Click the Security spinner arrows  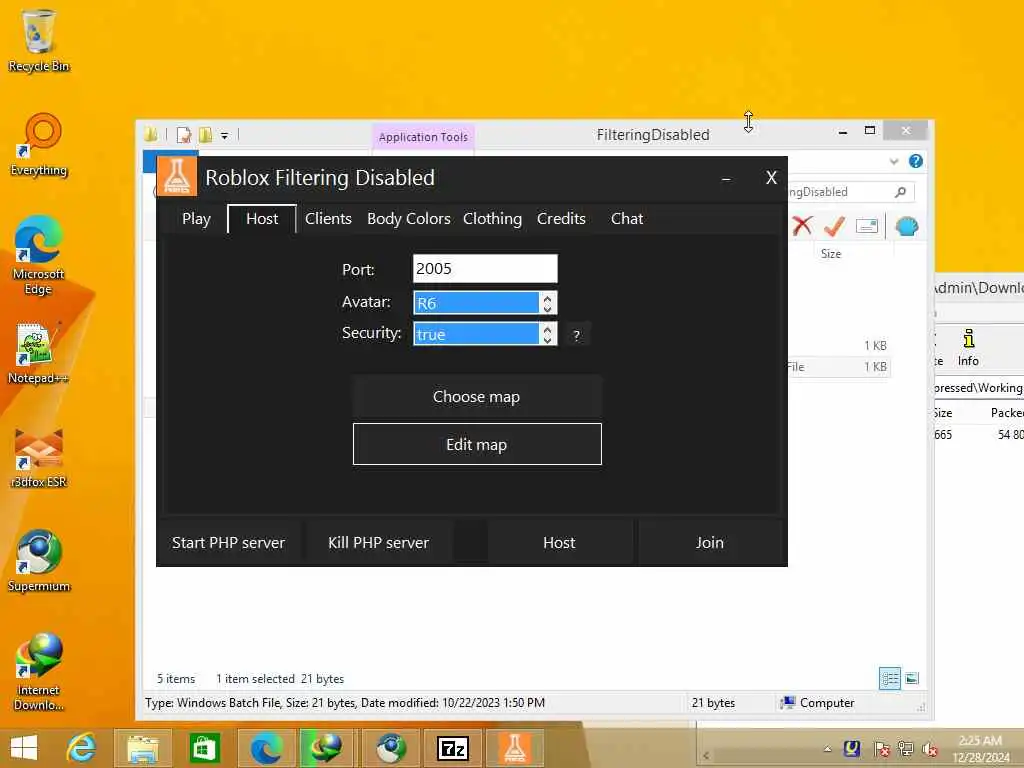pyautogui.click(x=547, y=334)
